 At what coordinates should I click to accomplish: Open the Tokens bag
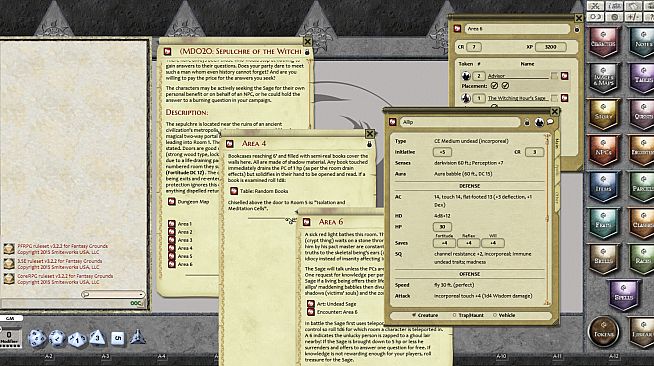tap(603, 332)
